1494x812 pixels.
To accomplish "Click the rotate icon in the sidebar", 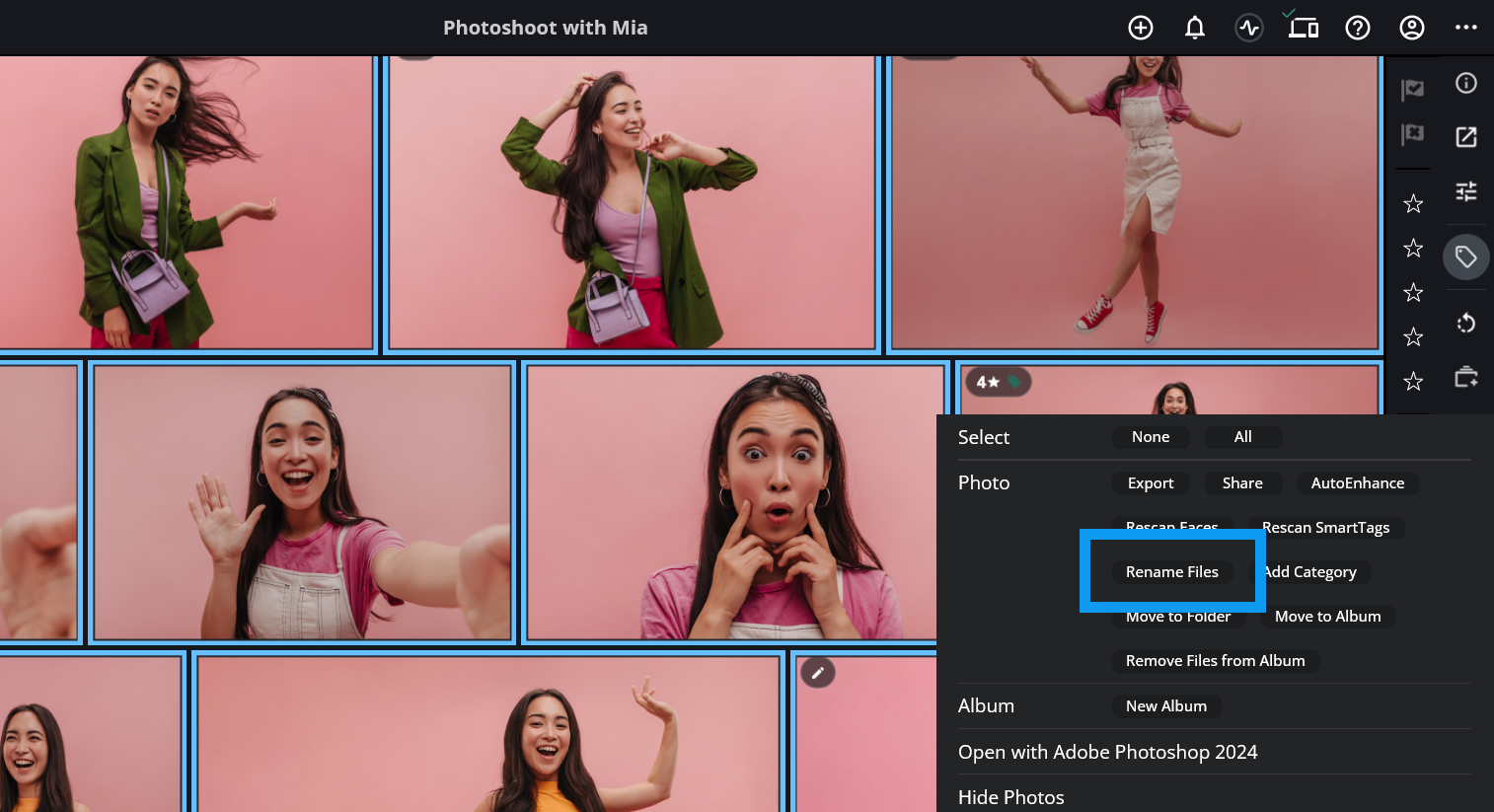I will click(1466, 323).
